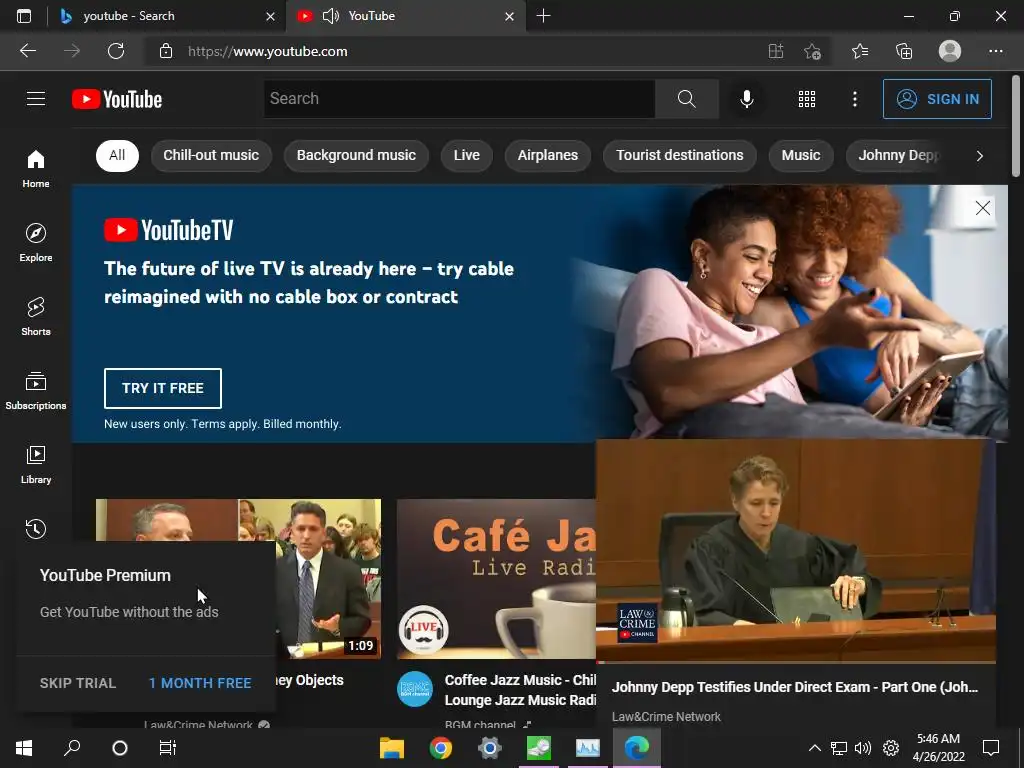
Task: Open Task View on taskbar
Action: pos(168,748)
